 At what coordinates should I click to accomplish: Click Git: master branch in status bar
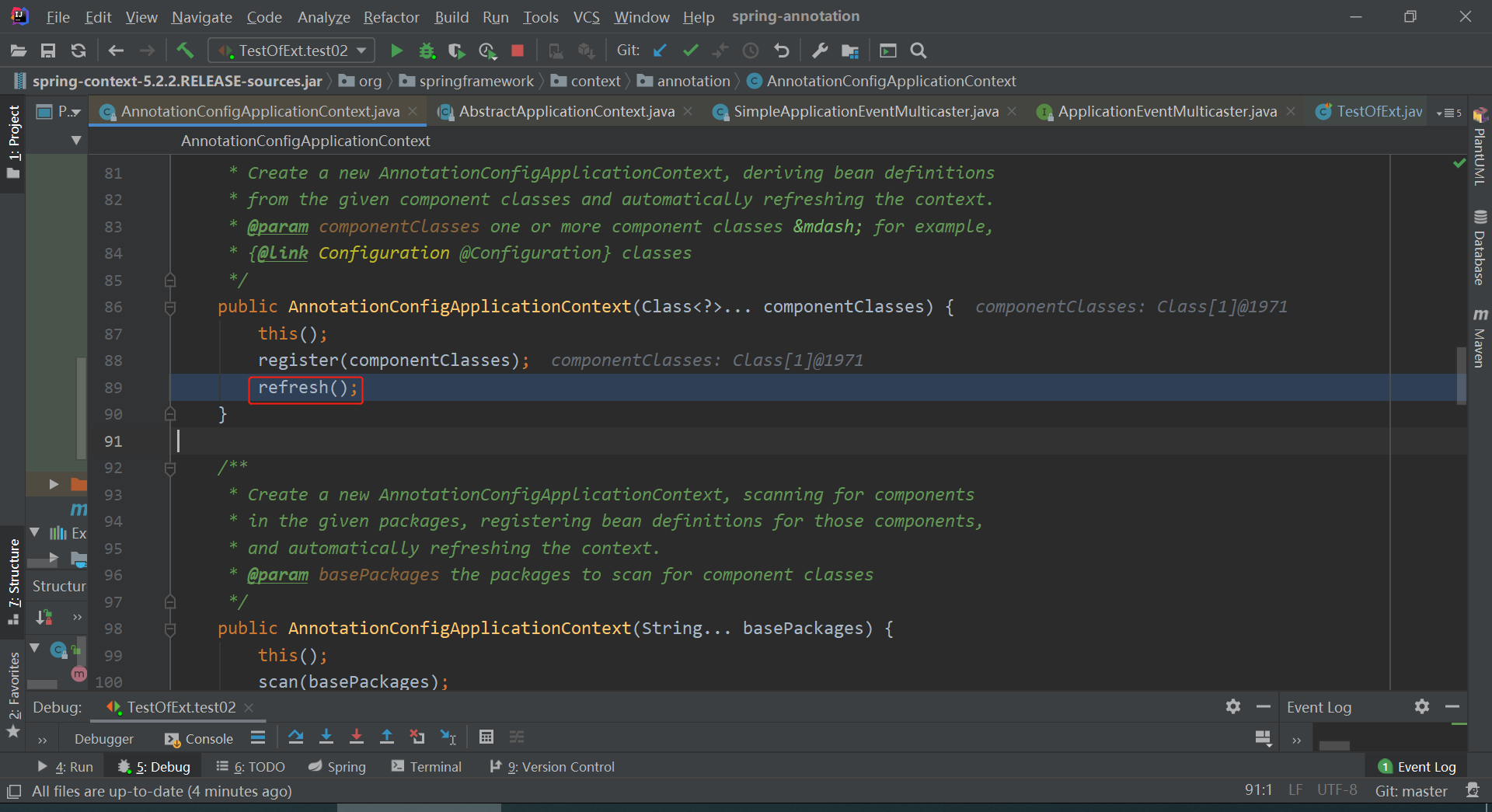click(x=1411, y=791)
